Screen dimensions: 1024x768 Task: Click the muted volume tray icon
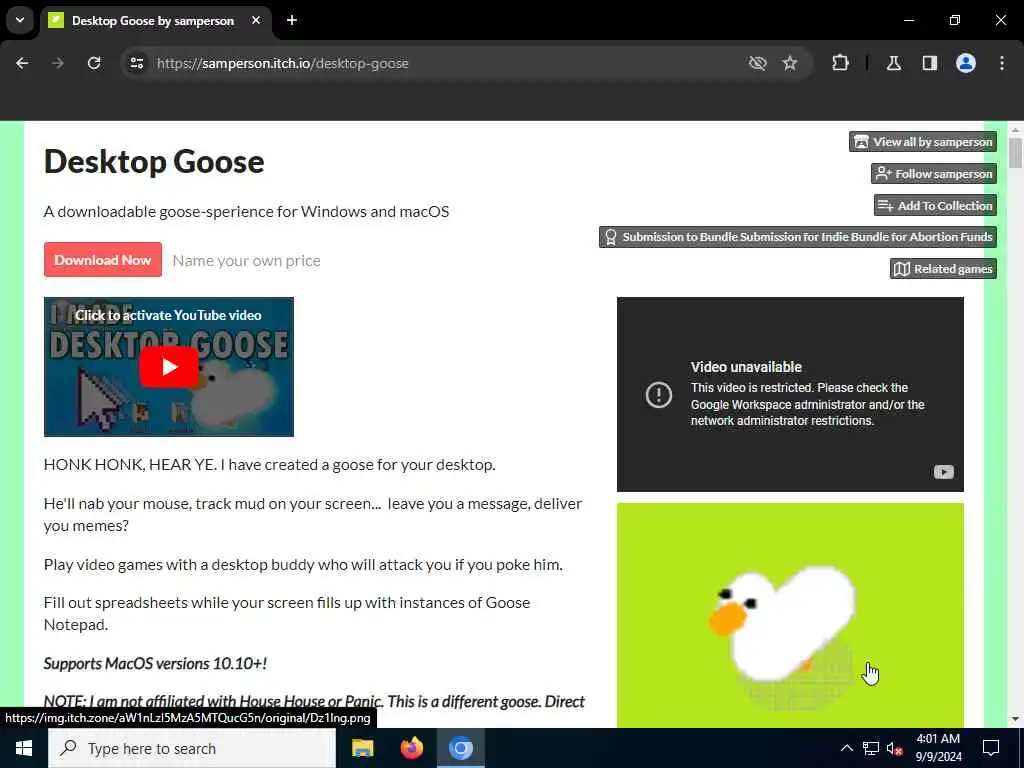[895, 749]
